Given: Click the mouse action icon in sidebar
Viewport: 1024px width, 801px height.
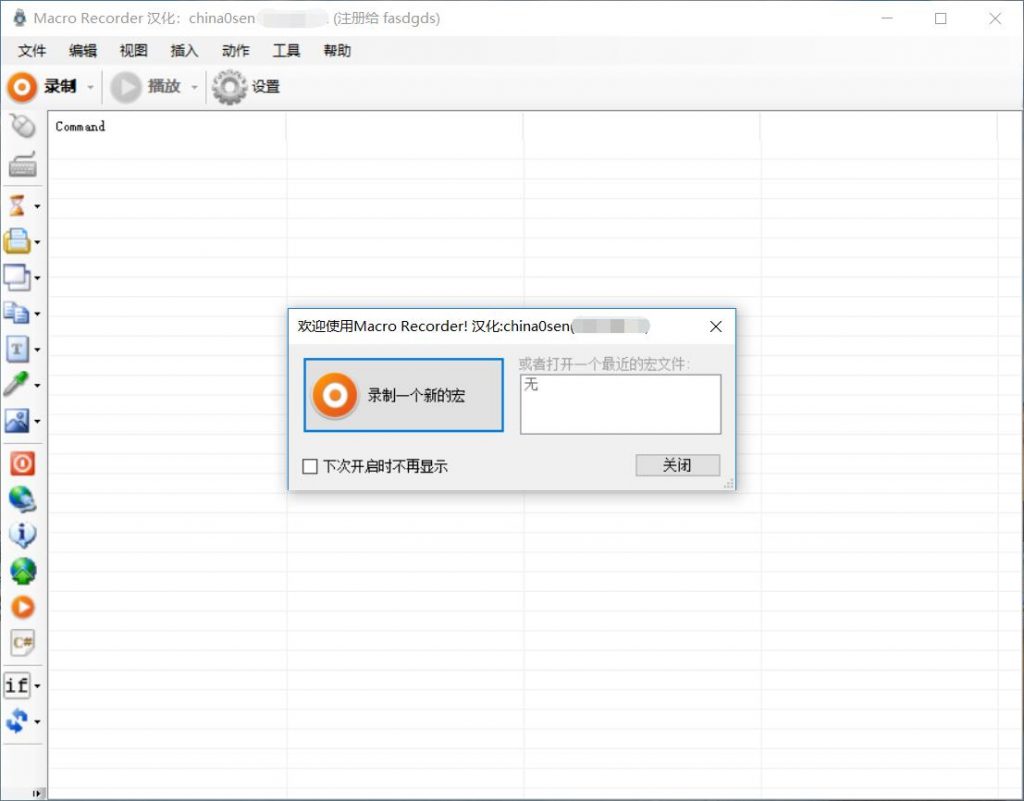Looking at the screenshot, I should pos(22,126).
